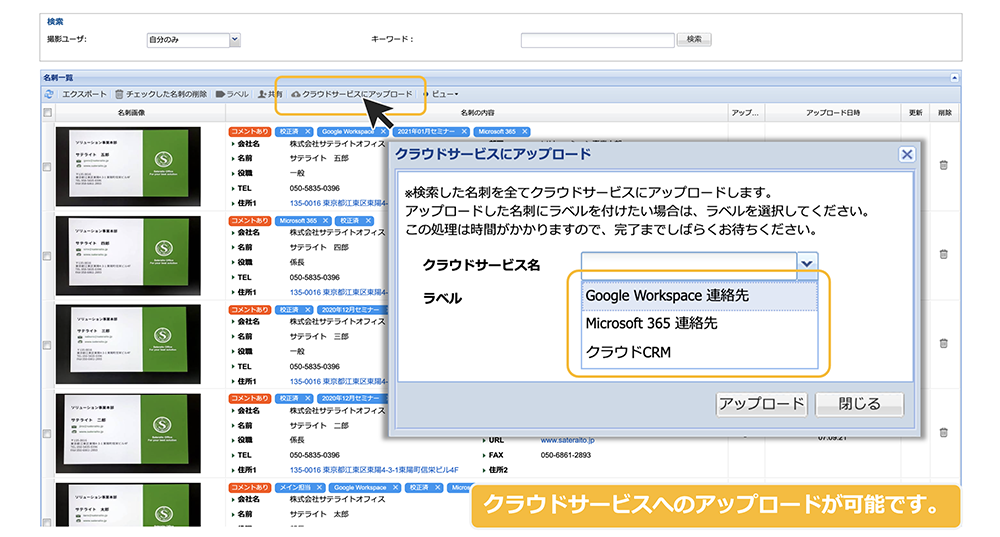Click チェックした名刺の削除 in toolbar
This screenshot has height=537, width=1000.
click(x=161, y=94)
